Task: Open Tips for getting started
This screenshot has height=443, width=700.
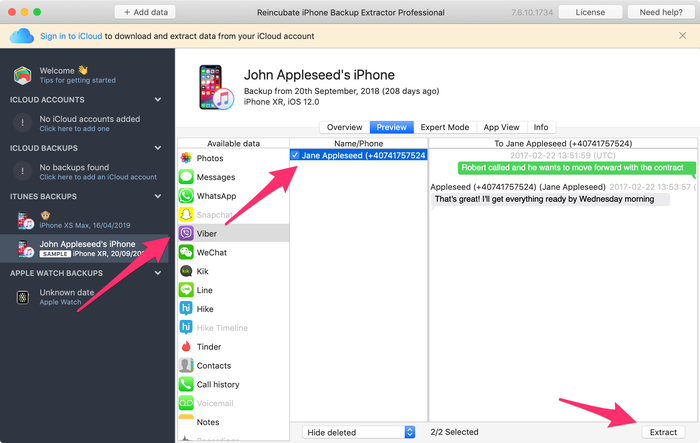Action: [x=78, y=80]
